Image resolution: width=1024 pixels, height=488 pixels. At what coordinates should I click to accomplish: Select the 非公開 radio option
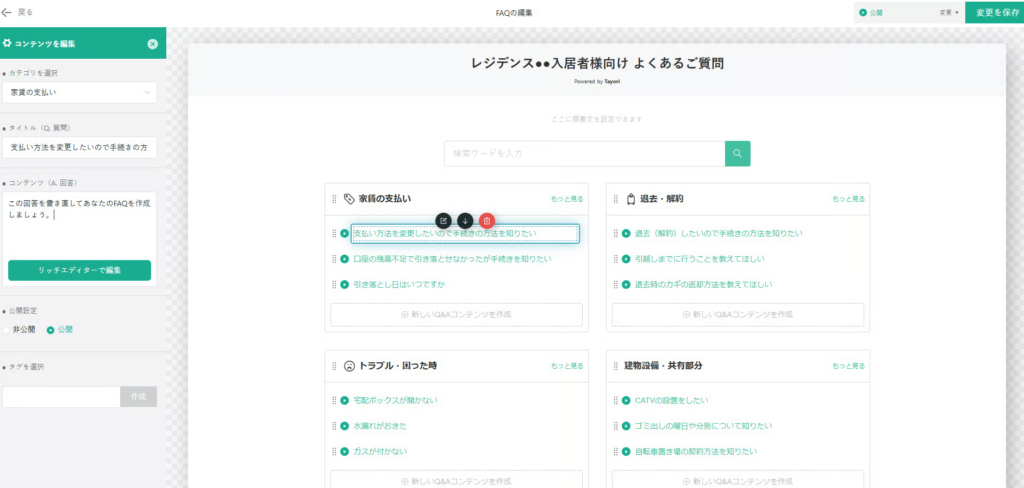coord(6,330)
